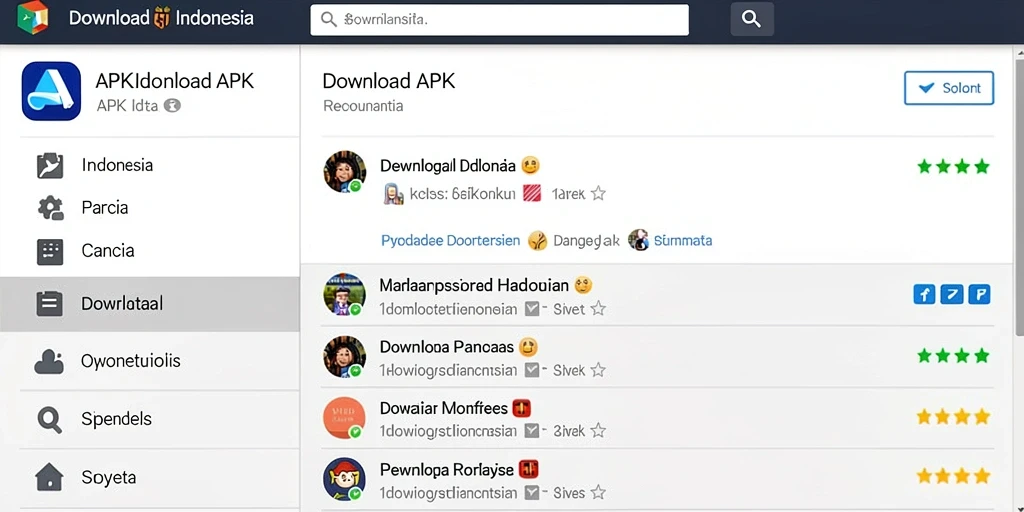Click the middle blue share button
The height and width of the screenshot is (512, 1024).
click(x=952, y=295)
